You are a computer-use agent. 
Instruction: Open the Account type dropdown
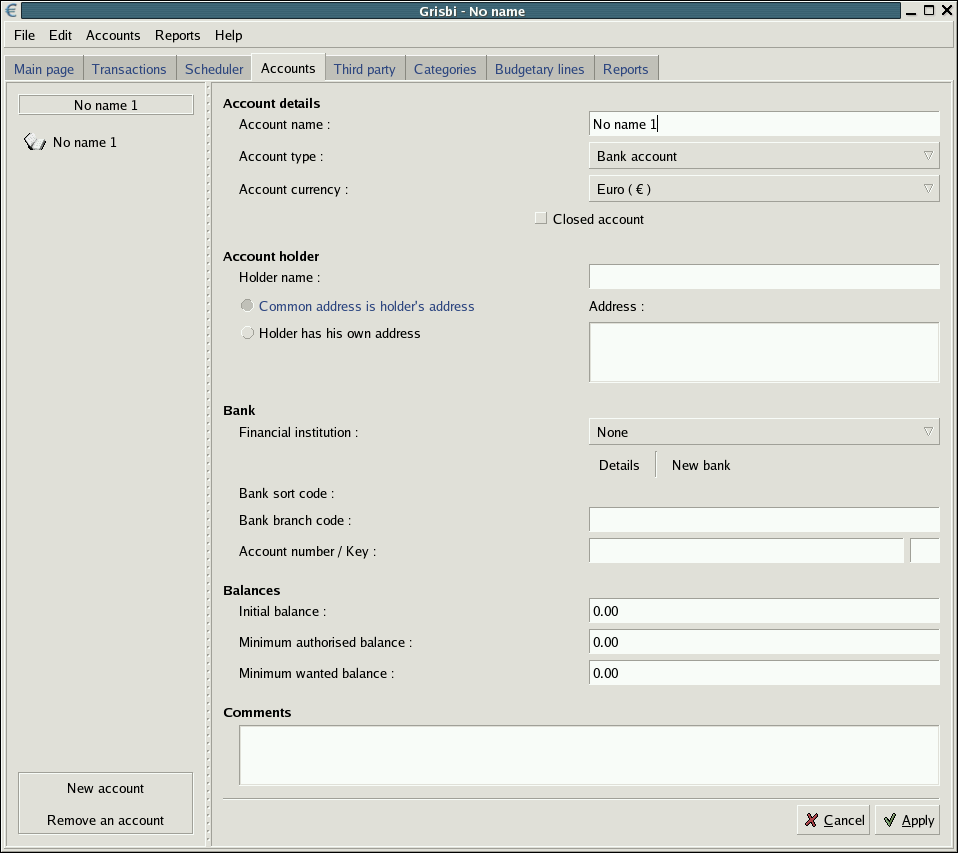pos(764,156)
